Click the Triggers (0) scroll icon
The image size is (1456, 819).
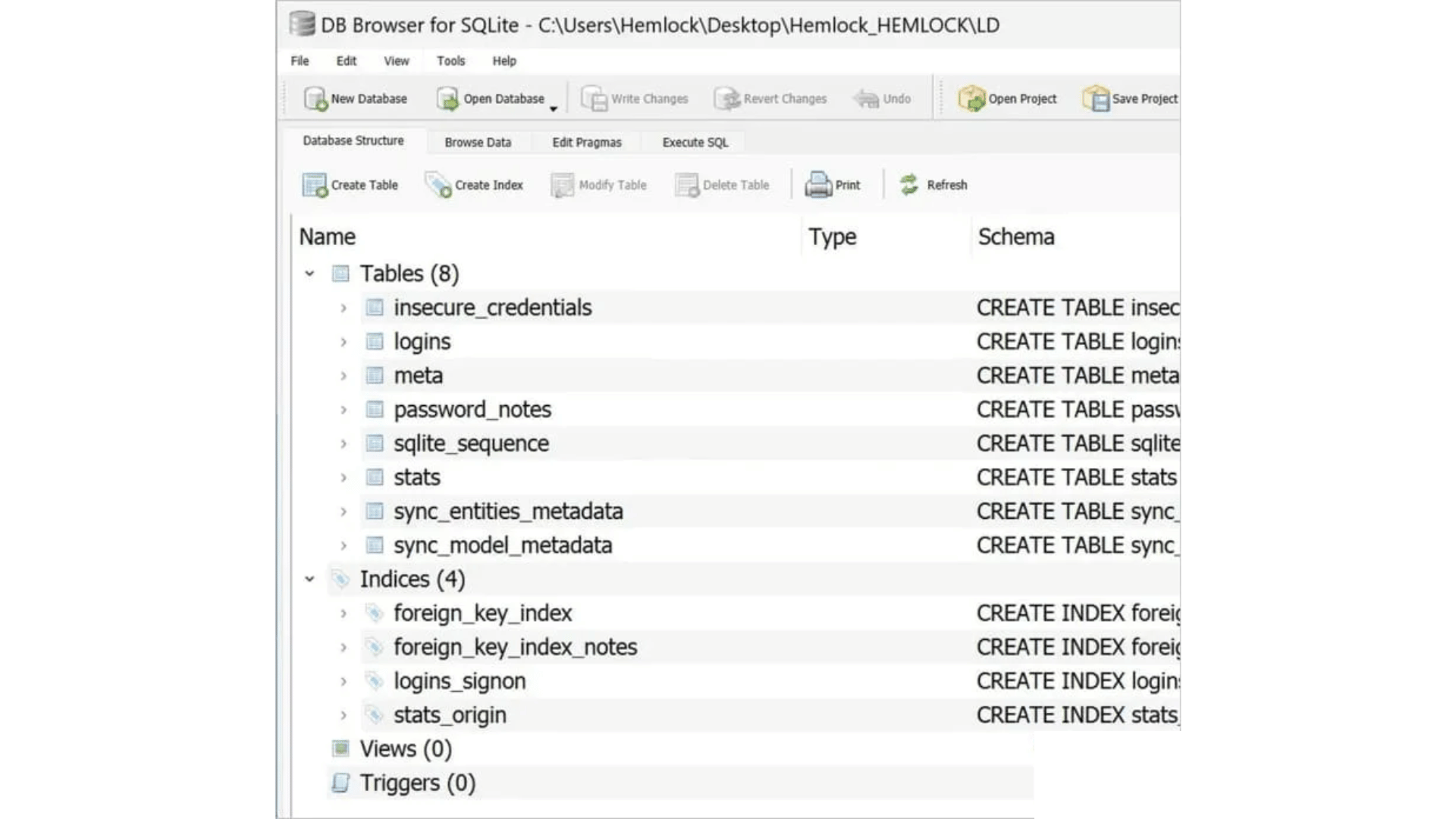[340, 783]
